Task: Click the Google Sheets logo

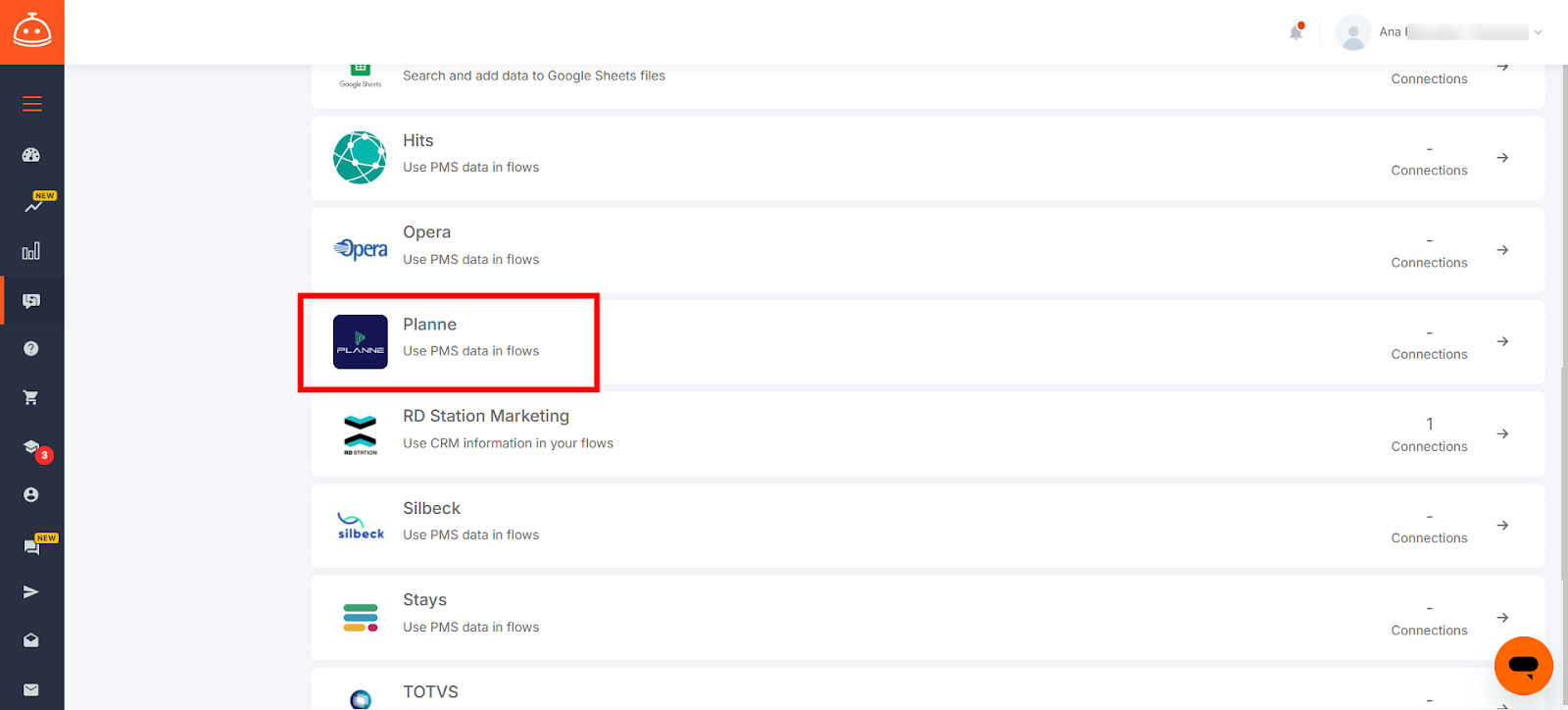Action: click(361, 76)
